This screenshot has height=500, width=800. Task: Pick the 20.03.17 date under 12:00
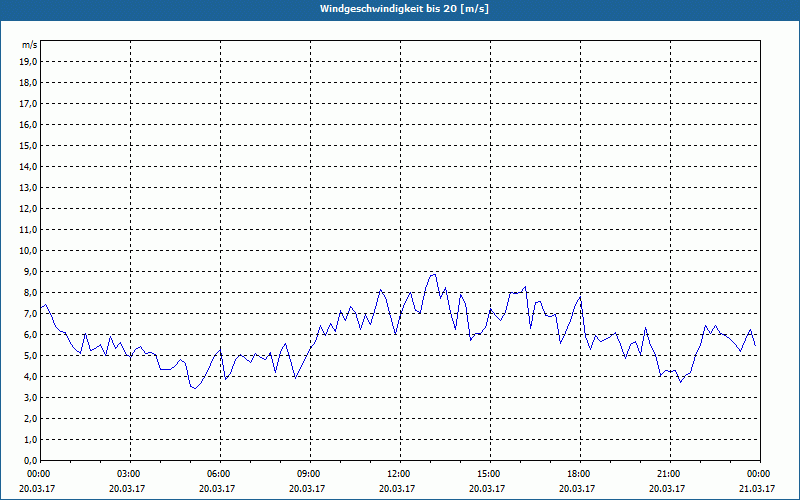pos(397,488)
